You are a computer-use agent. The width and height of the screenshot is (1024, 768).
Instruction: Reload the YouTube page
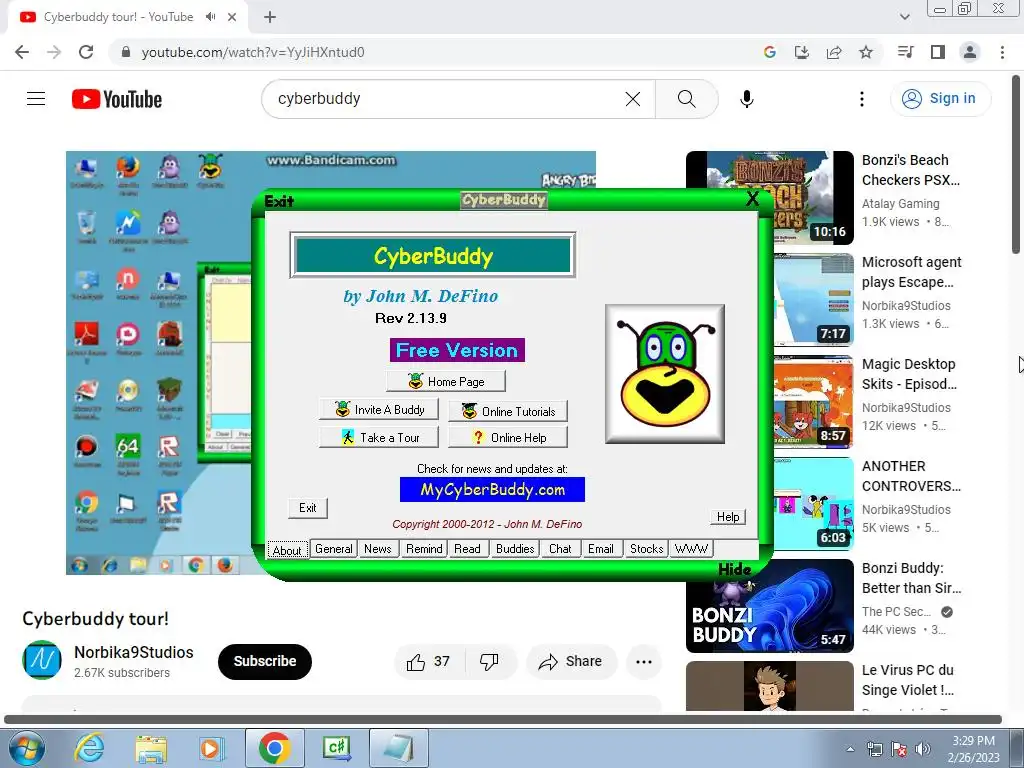click(86, 52)
